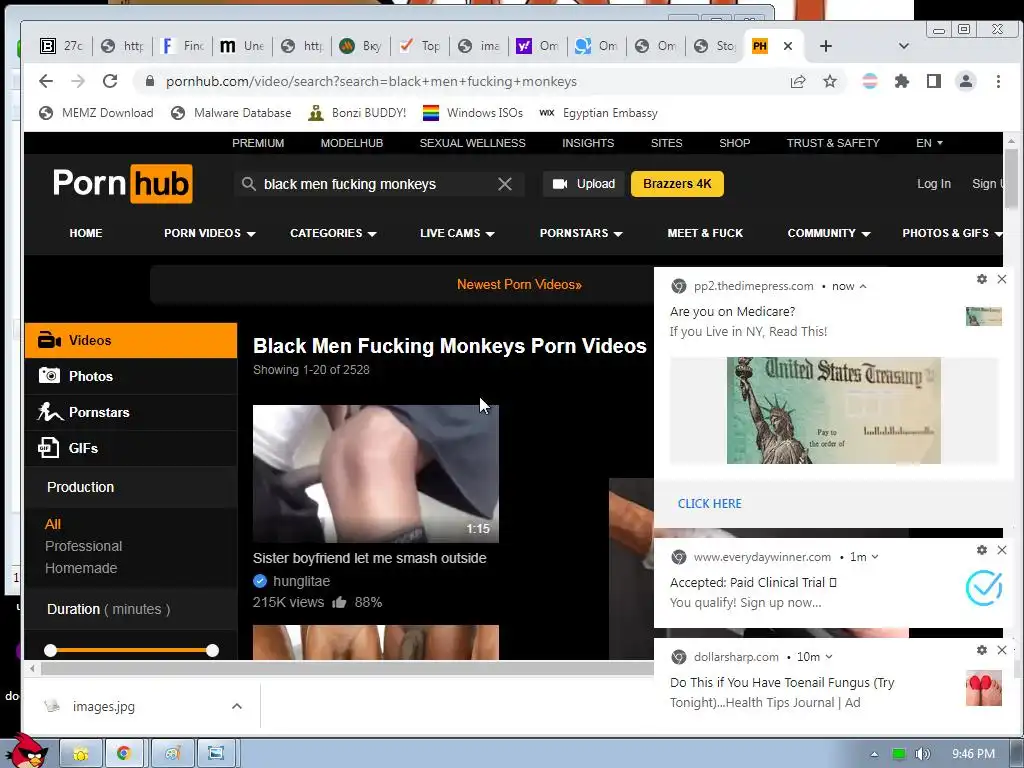The width and height of the screenshot is (1024, 768).
Task: Click the padlock site info icon
Action: (150, 81)
